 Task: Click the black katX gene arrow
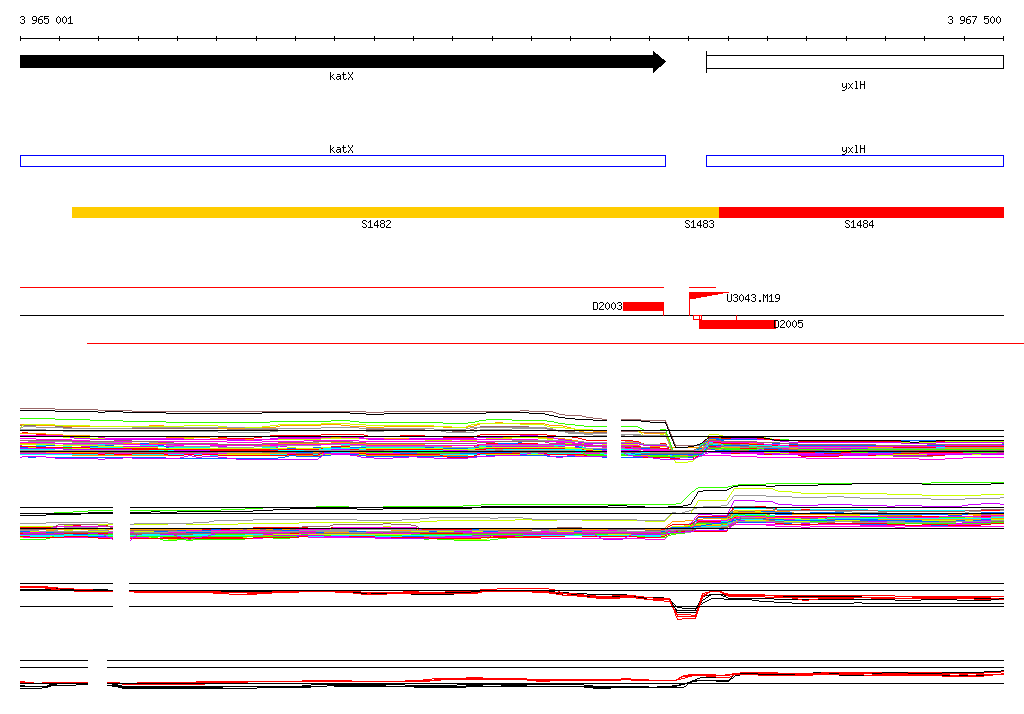point(343,62)
